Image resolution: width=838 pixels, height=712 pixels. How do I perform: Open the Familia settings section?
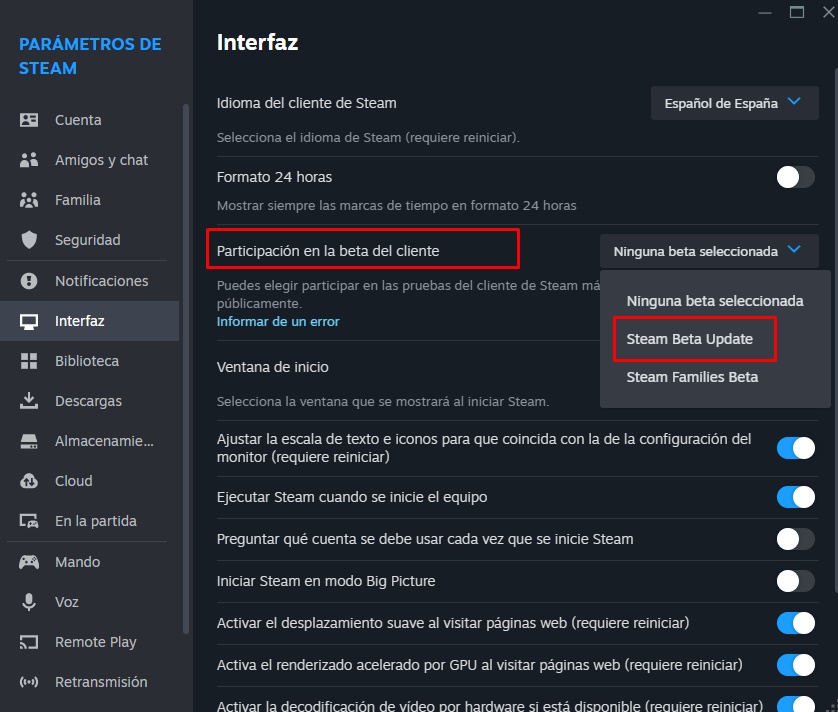pyautogui.click(x=90, y=200)
